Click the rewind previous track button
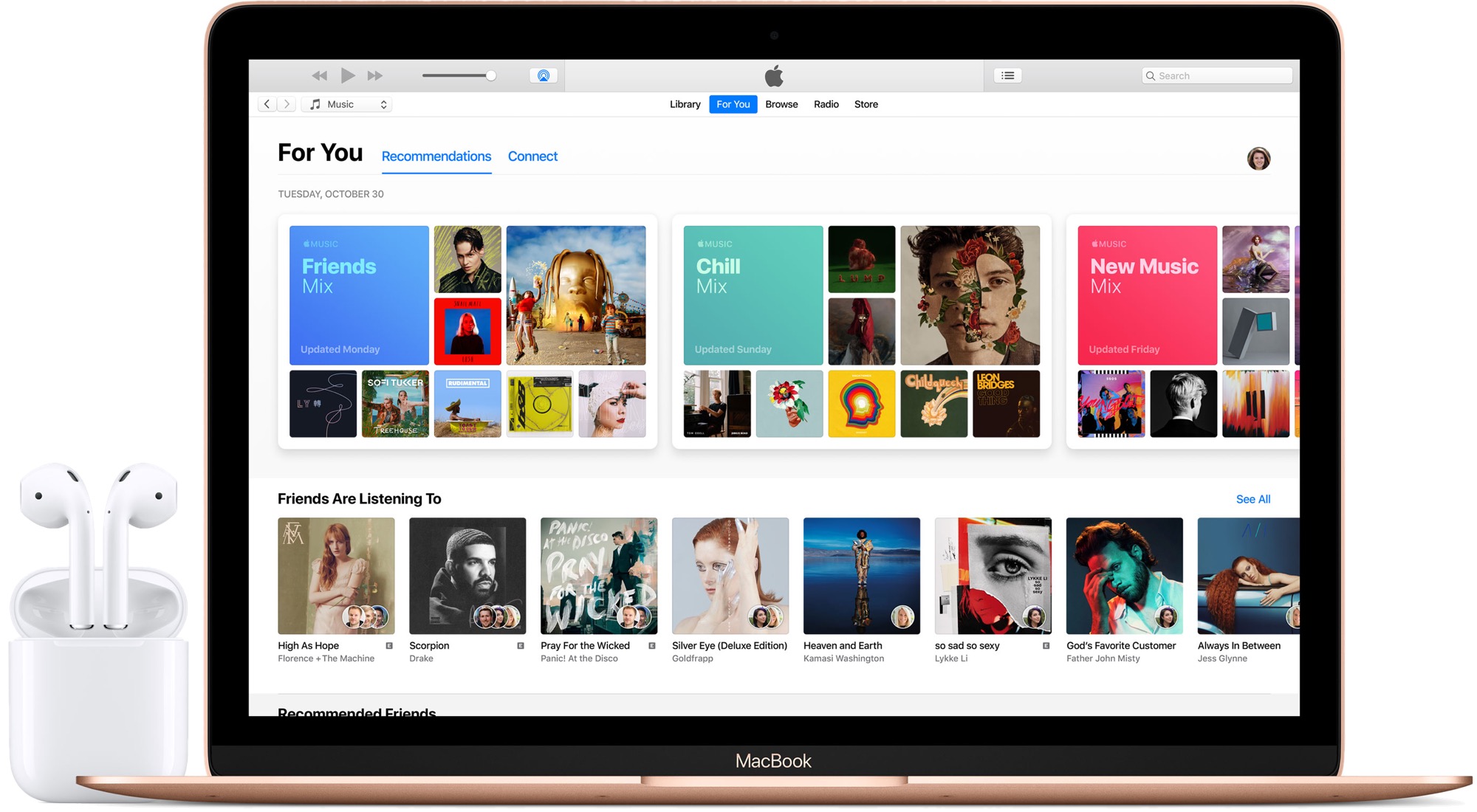This screenshot has width=1477, height=812. [x=319, y=75]
